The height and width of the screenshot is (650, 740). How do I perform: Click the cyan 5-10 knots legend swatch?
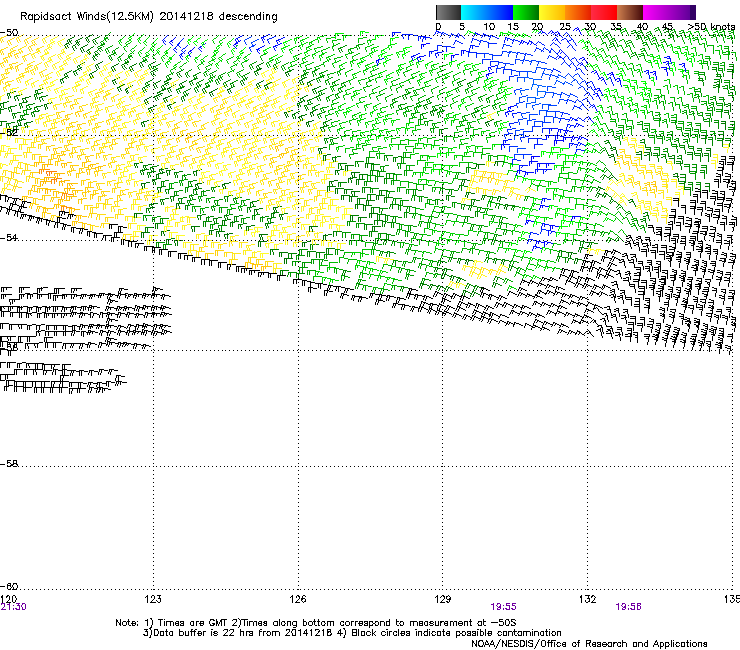(474, 12)
